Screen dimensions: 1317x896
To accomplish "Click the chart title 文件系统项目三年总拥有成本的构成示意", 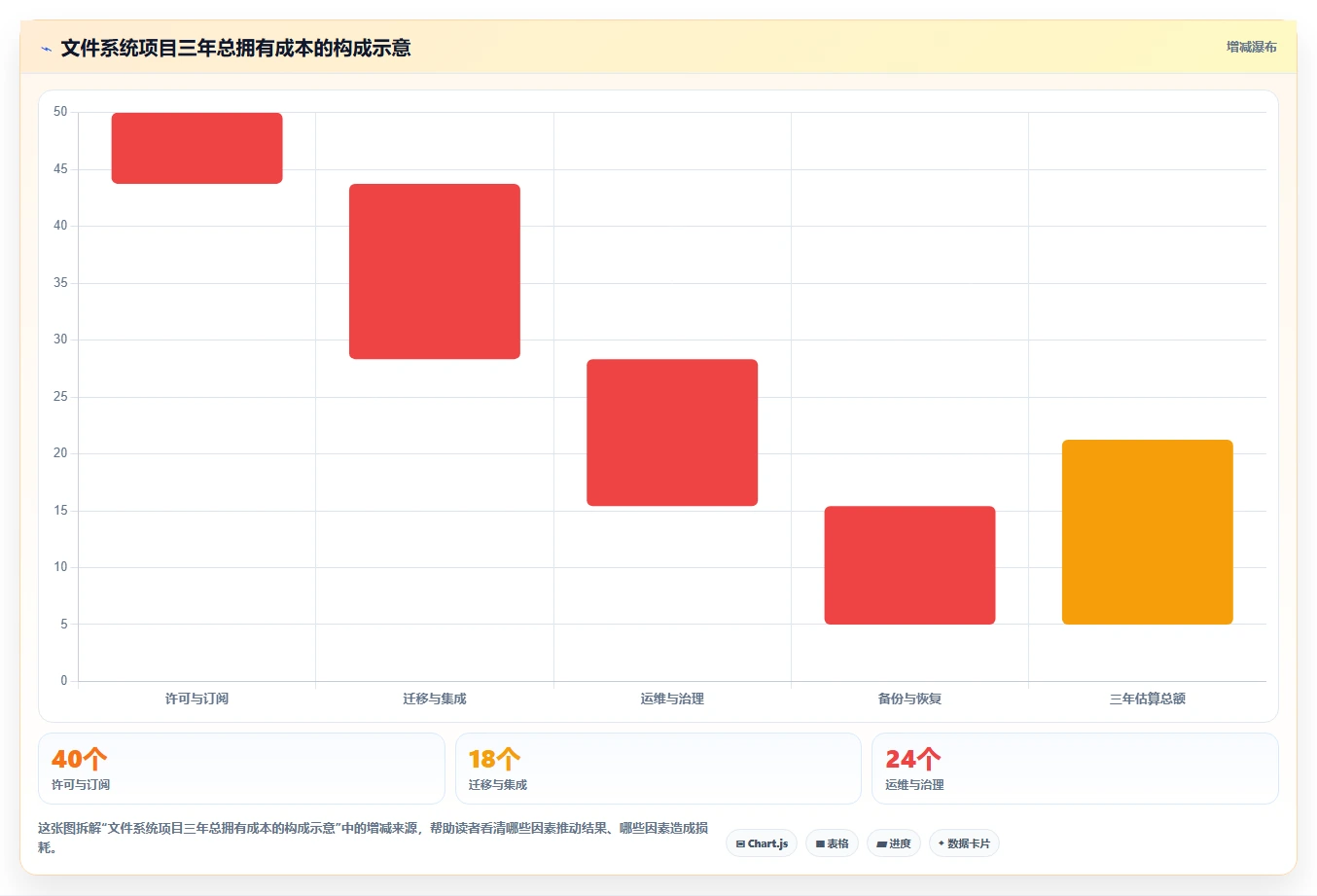I will 235,49.
